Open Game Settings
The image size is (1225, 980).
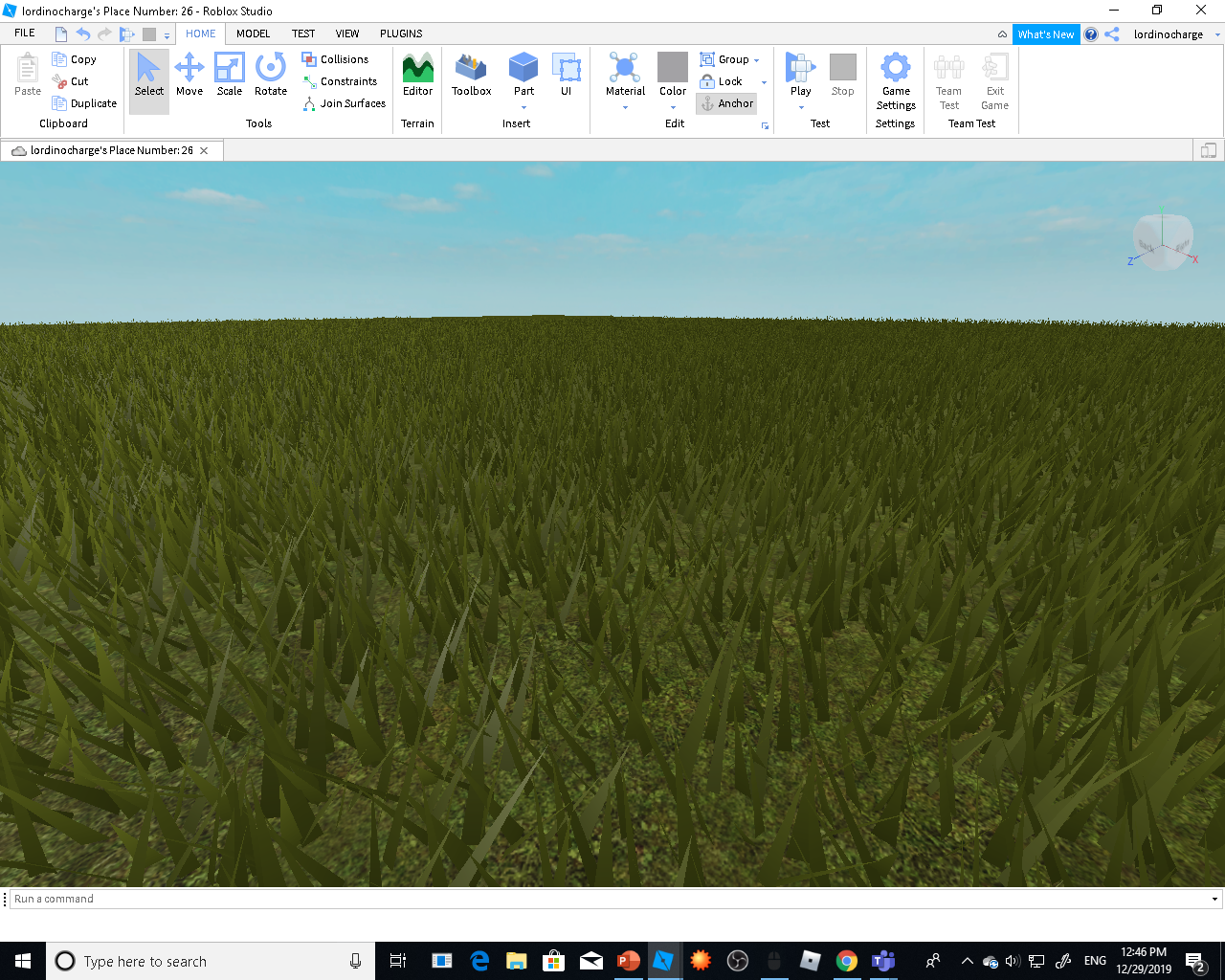coord(896,81)
